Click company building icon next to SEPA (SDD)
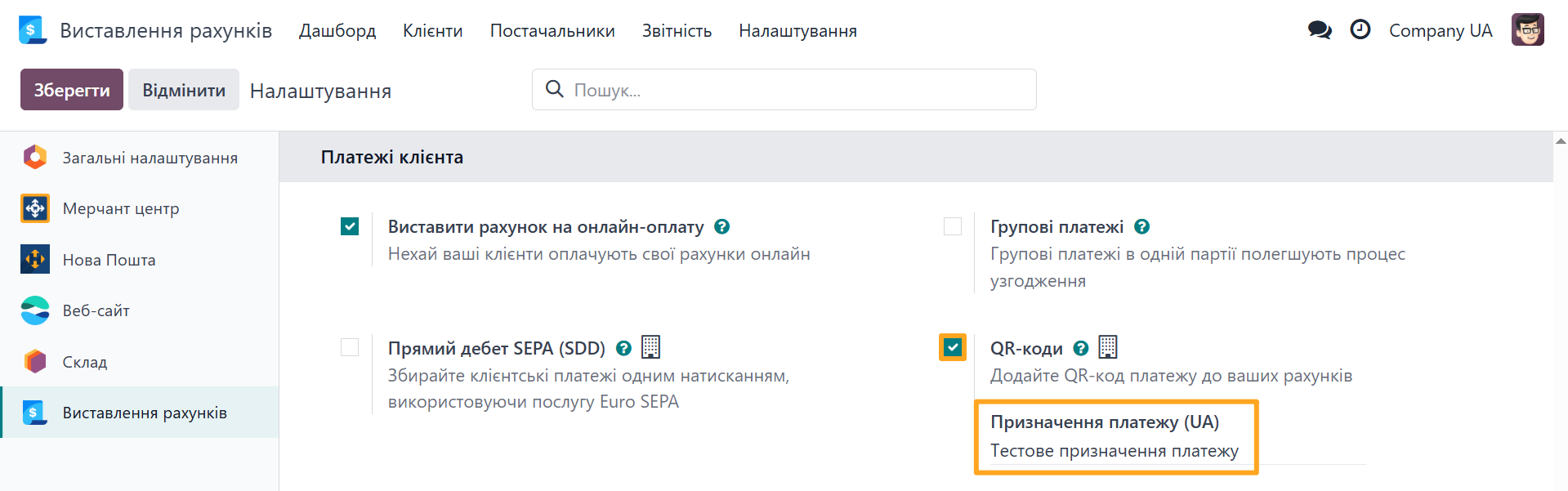 click(x=650, y=347)
